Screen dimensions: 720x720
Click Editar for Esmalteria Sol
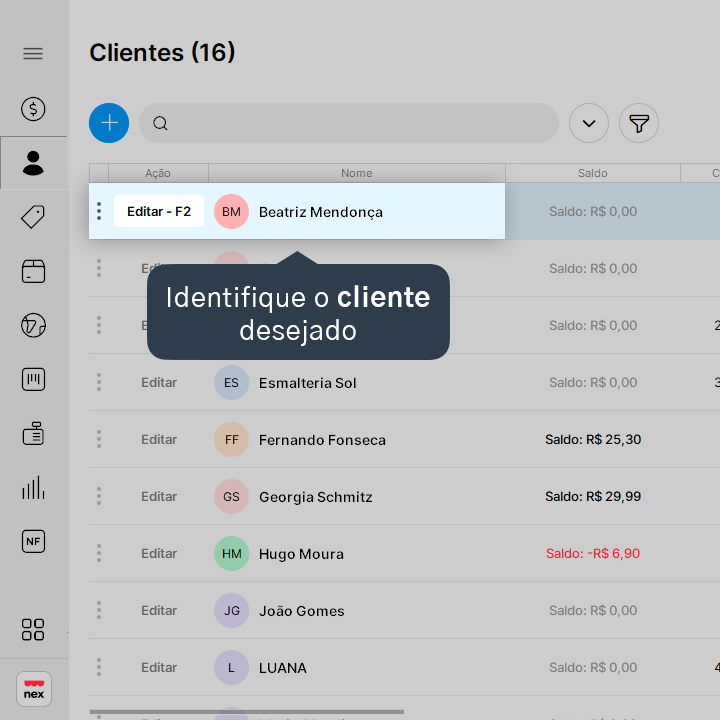(x=159, y=382)
